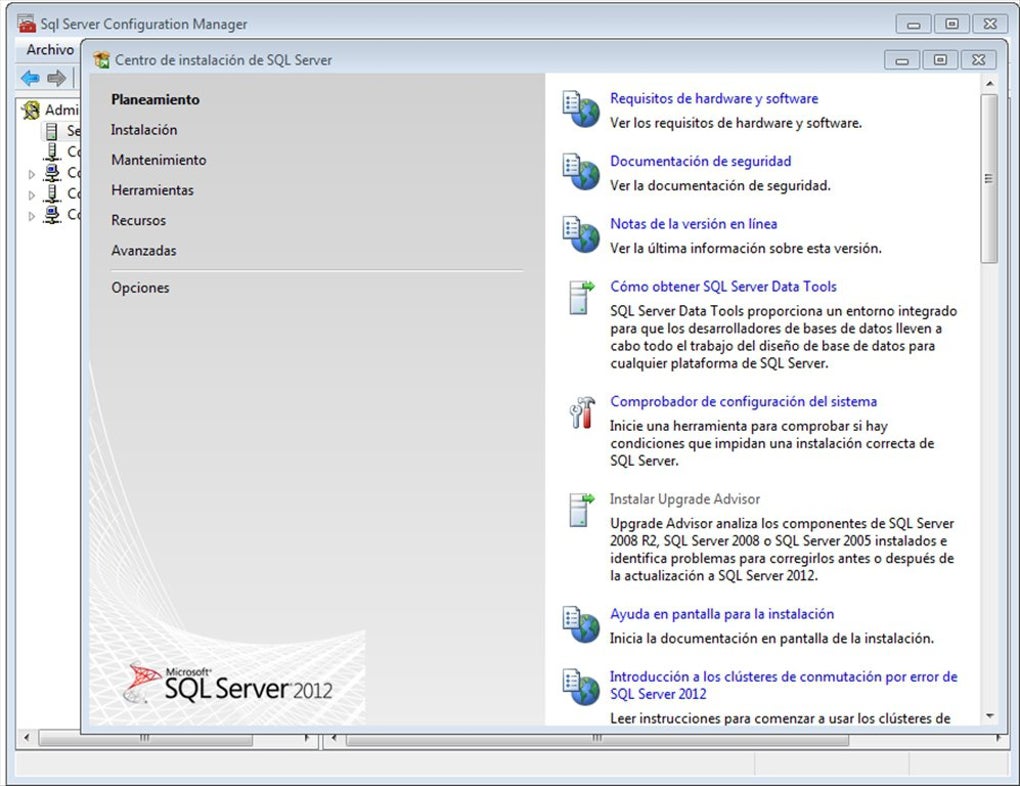This screenshot has height=786, width=1020.
Task: Click the globe icon beside "Documentación de seguridad"
Action: click(x=581, y=171)
